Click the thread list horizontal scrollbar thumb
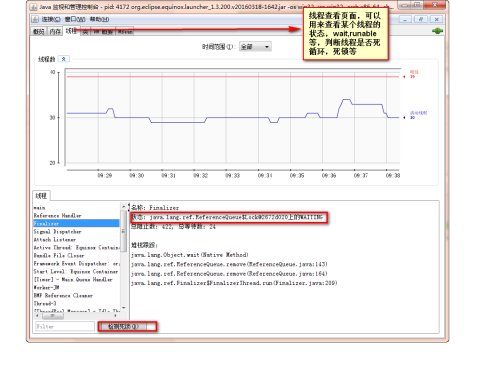This screenshot has height=373, width=500. [52, 315]
